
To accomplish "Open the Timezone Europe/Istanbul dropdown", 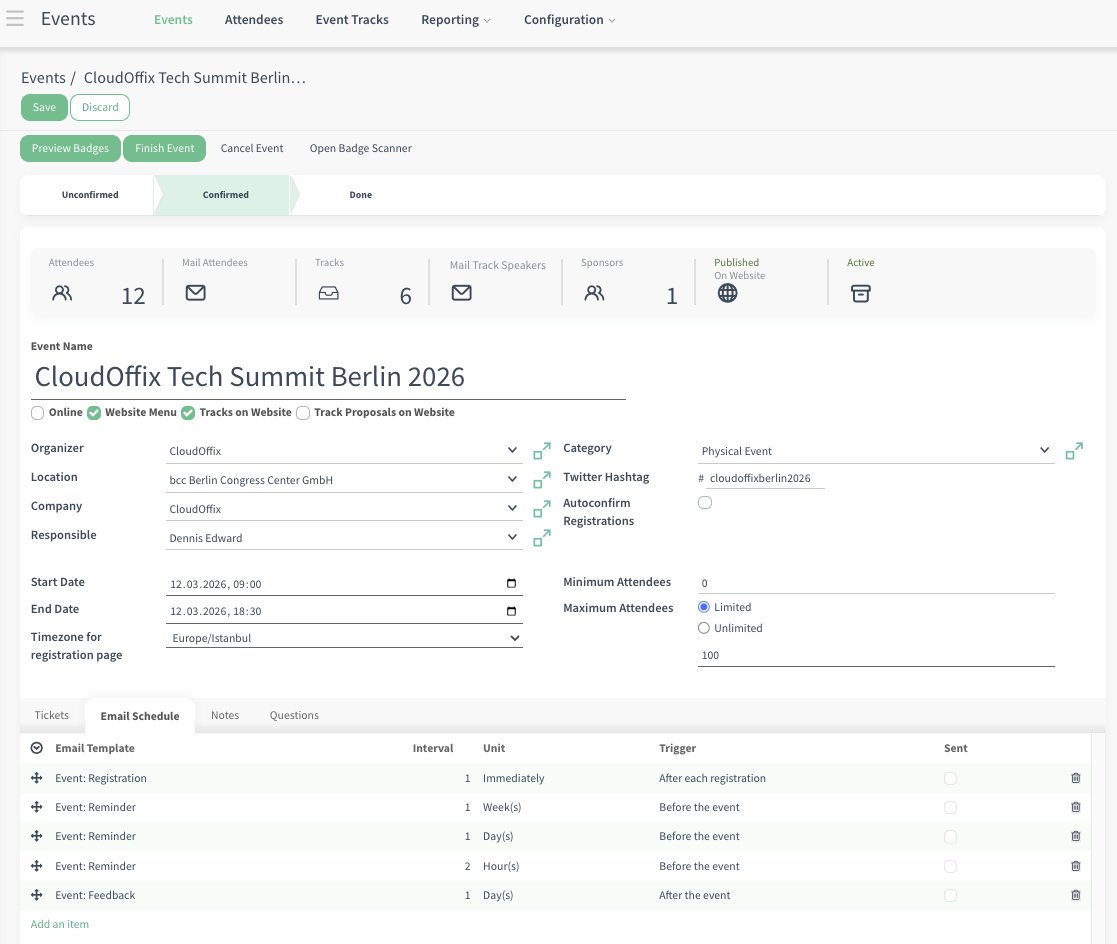I will [x=344, y=638].
